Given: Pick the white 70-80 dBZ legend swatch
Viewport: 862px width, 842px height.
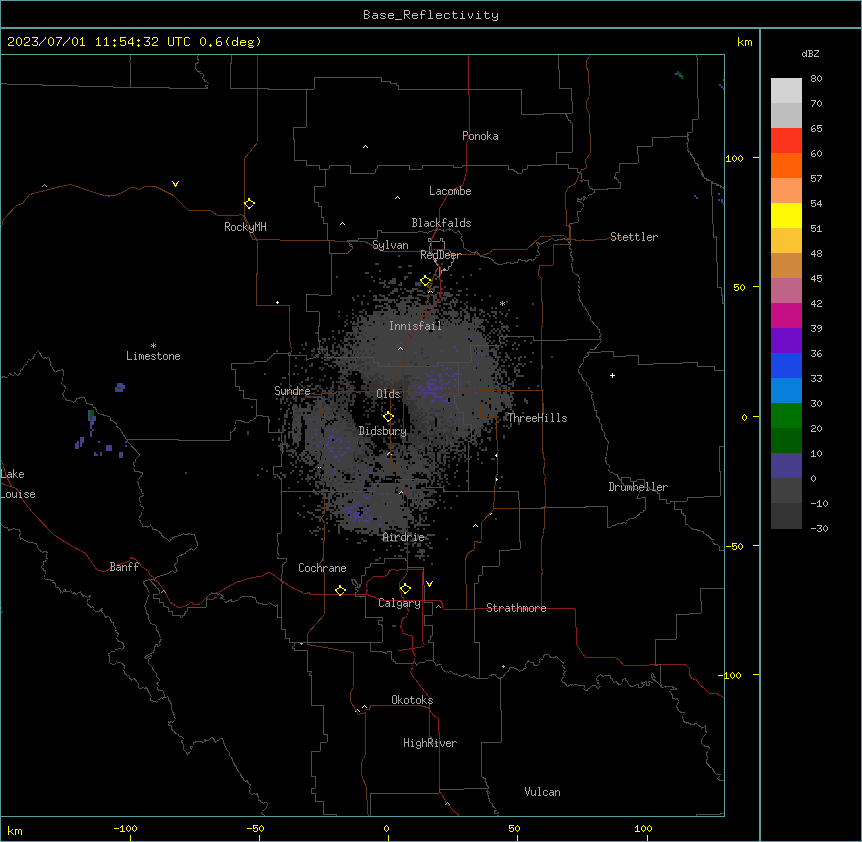Looking at the screenshot, I should tap(786, 91).
